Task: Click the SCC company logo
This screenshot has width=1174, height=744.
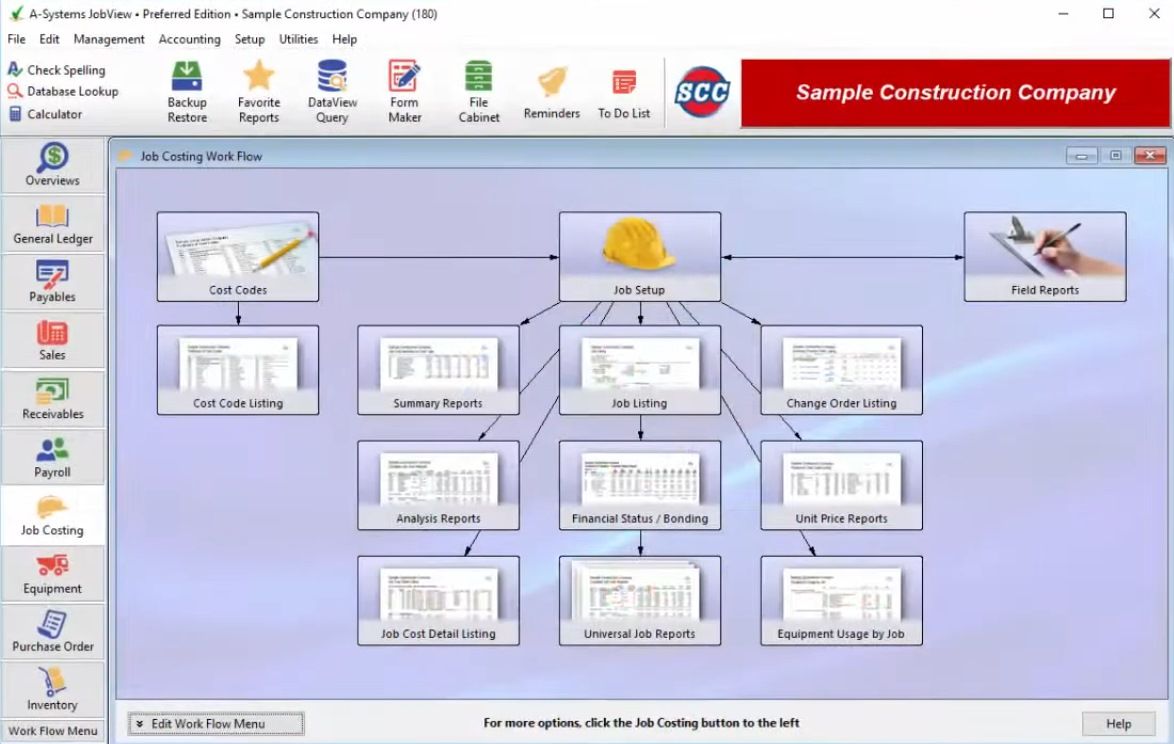Action: click(702, 92)
